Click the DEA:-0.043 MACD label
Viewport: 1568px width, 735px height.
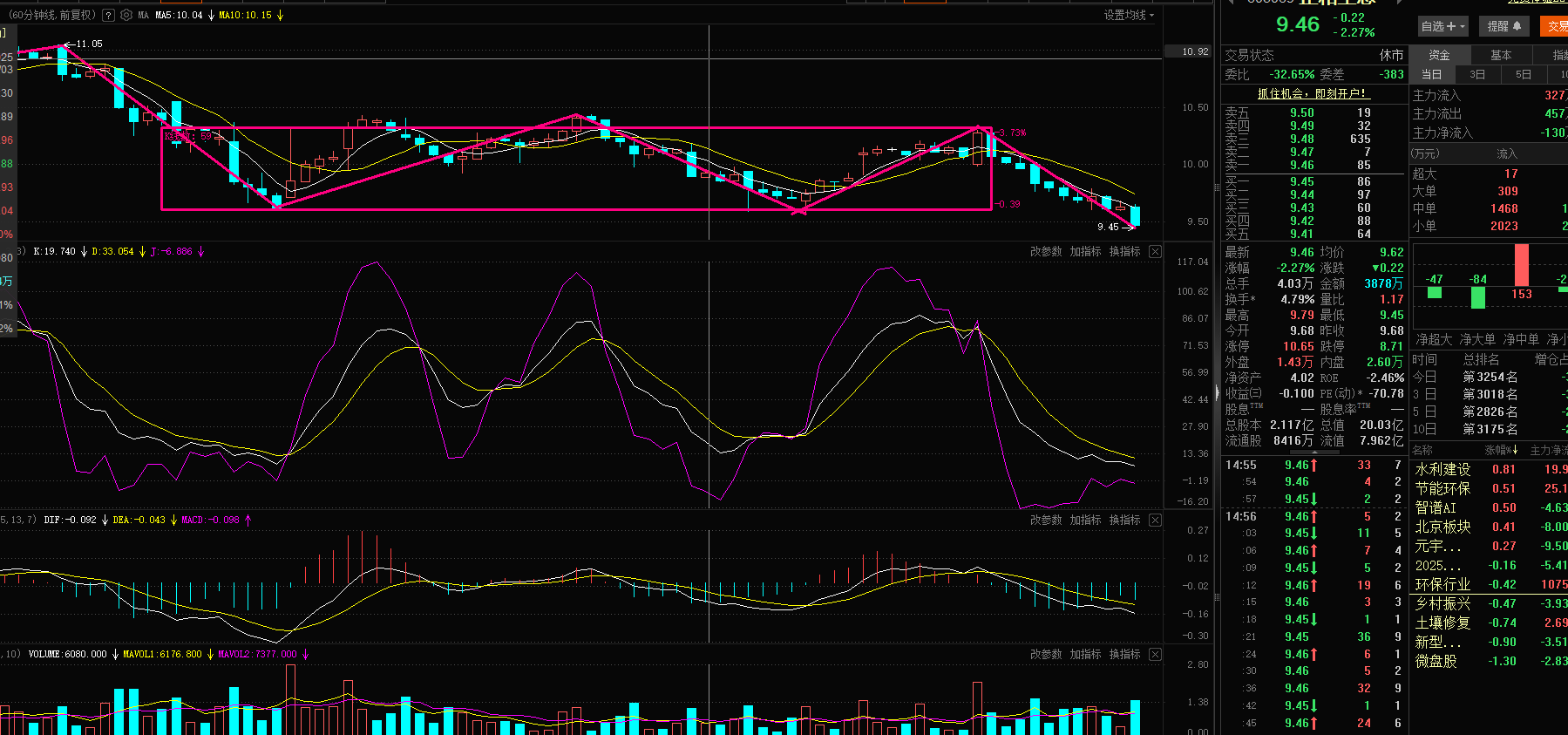[x=139, y=520]
